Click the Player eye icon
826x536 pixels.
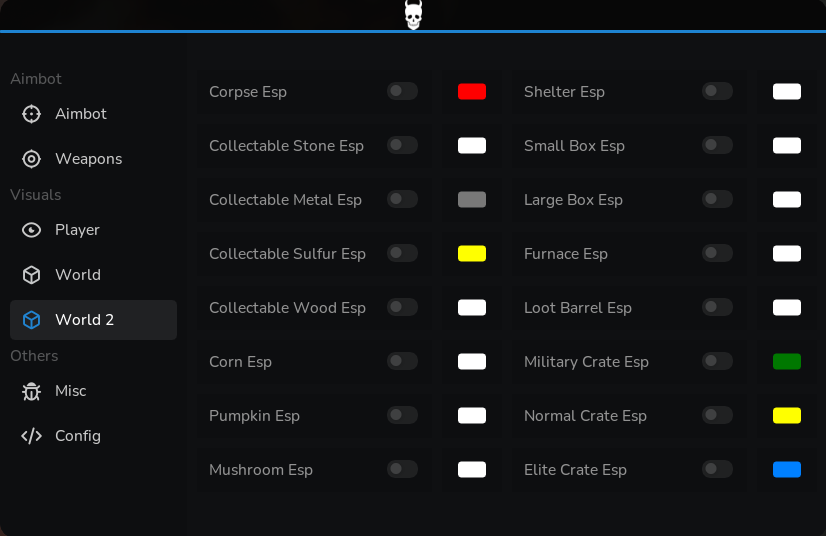[31, 230]
